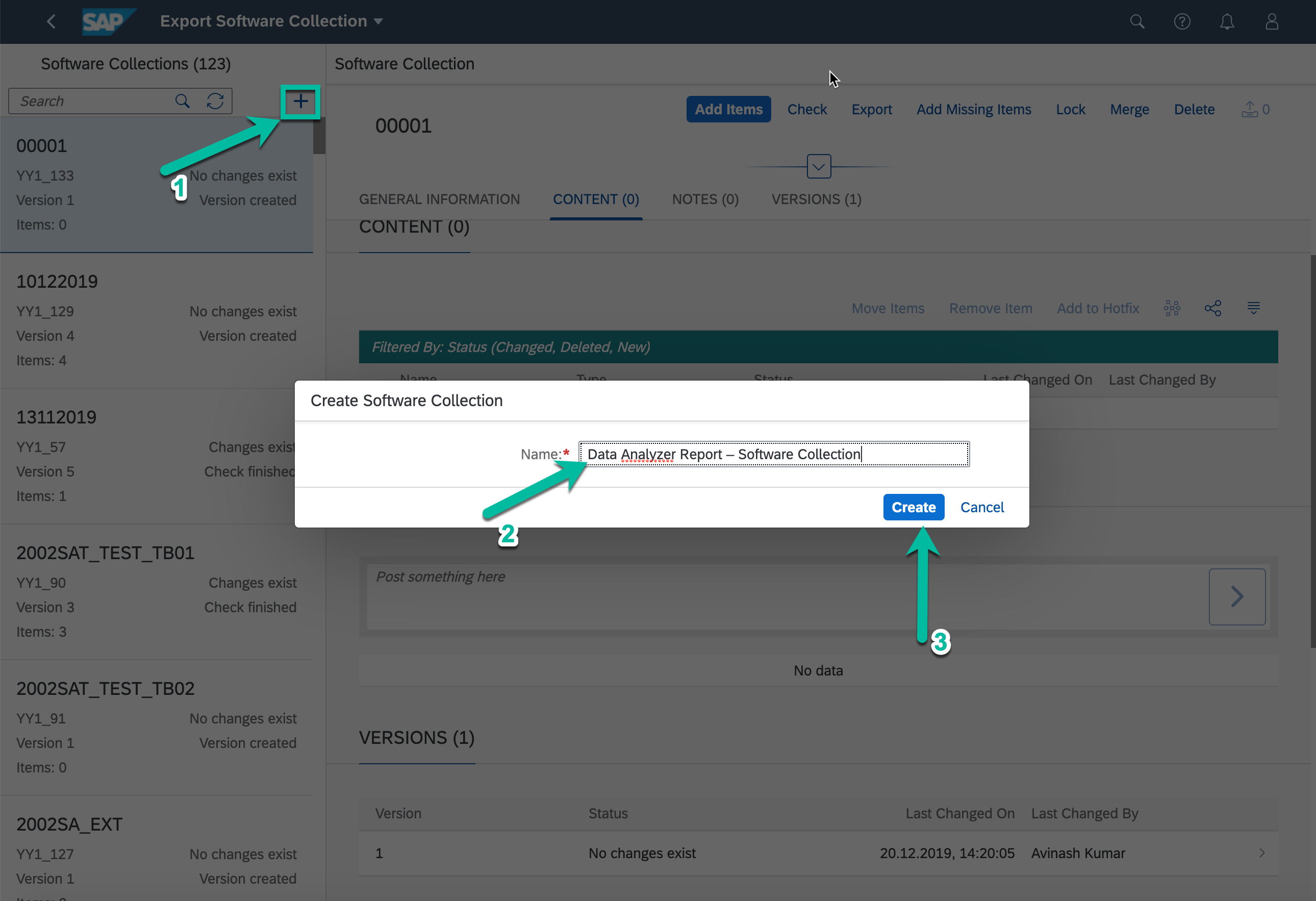1316x901 pixels.
Task: Open the help question mark icon
Action: pos(1182,21)
